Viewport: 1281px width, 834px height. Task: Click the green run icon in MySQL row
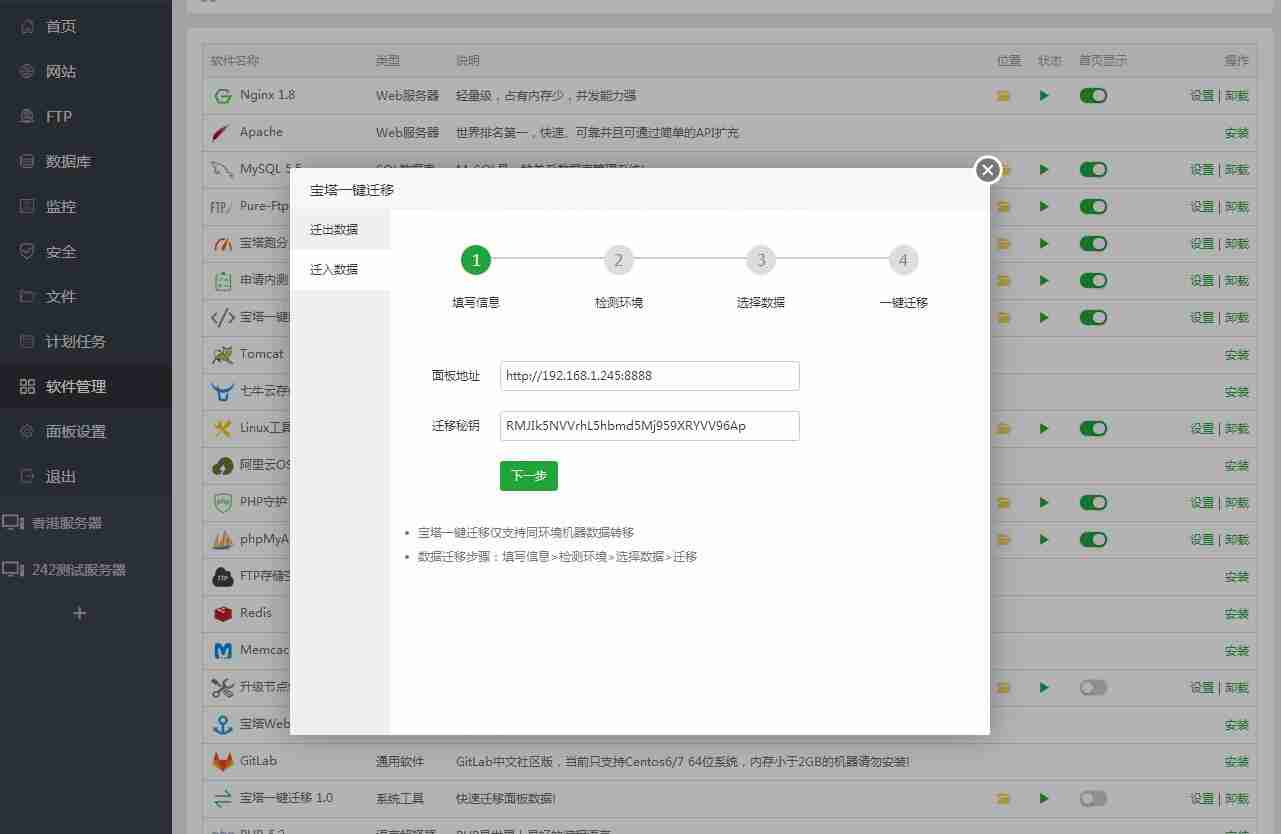(1044, 169)
